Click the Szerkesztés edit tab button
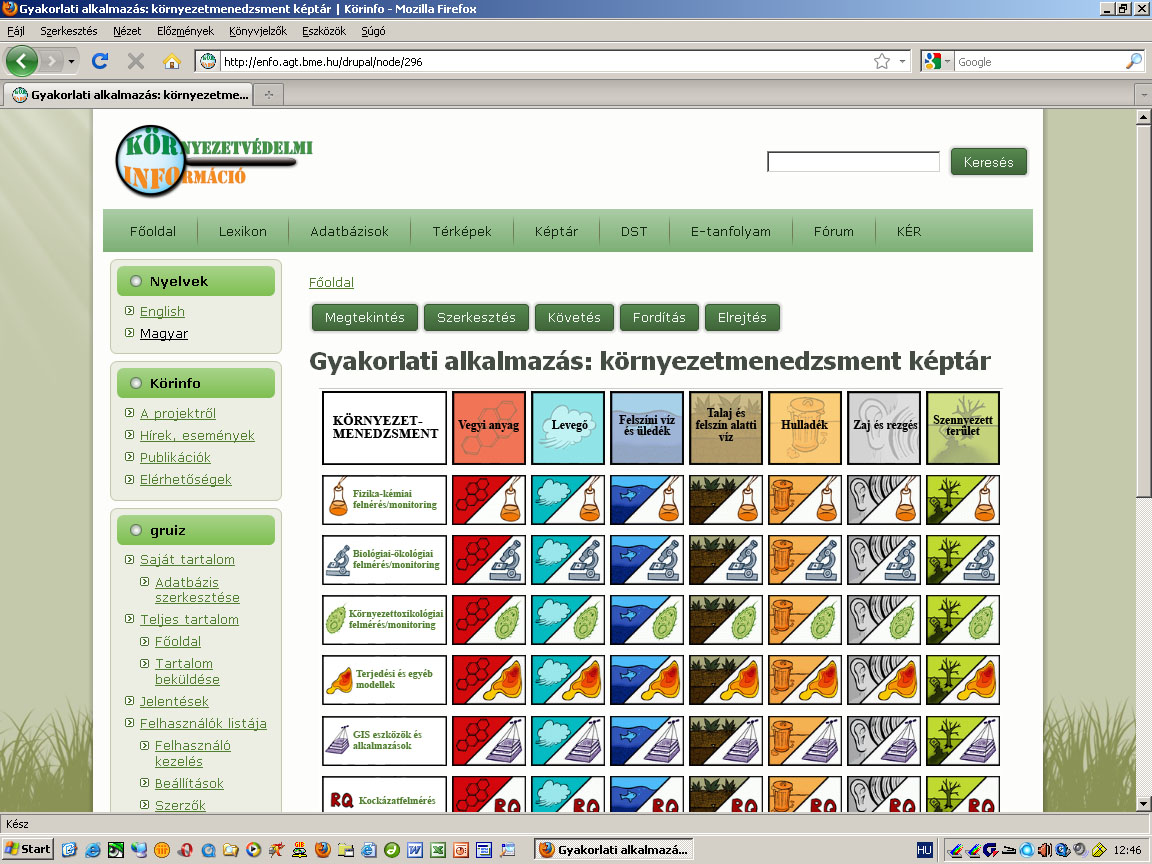1152x864 pixels. click(476, 317)
